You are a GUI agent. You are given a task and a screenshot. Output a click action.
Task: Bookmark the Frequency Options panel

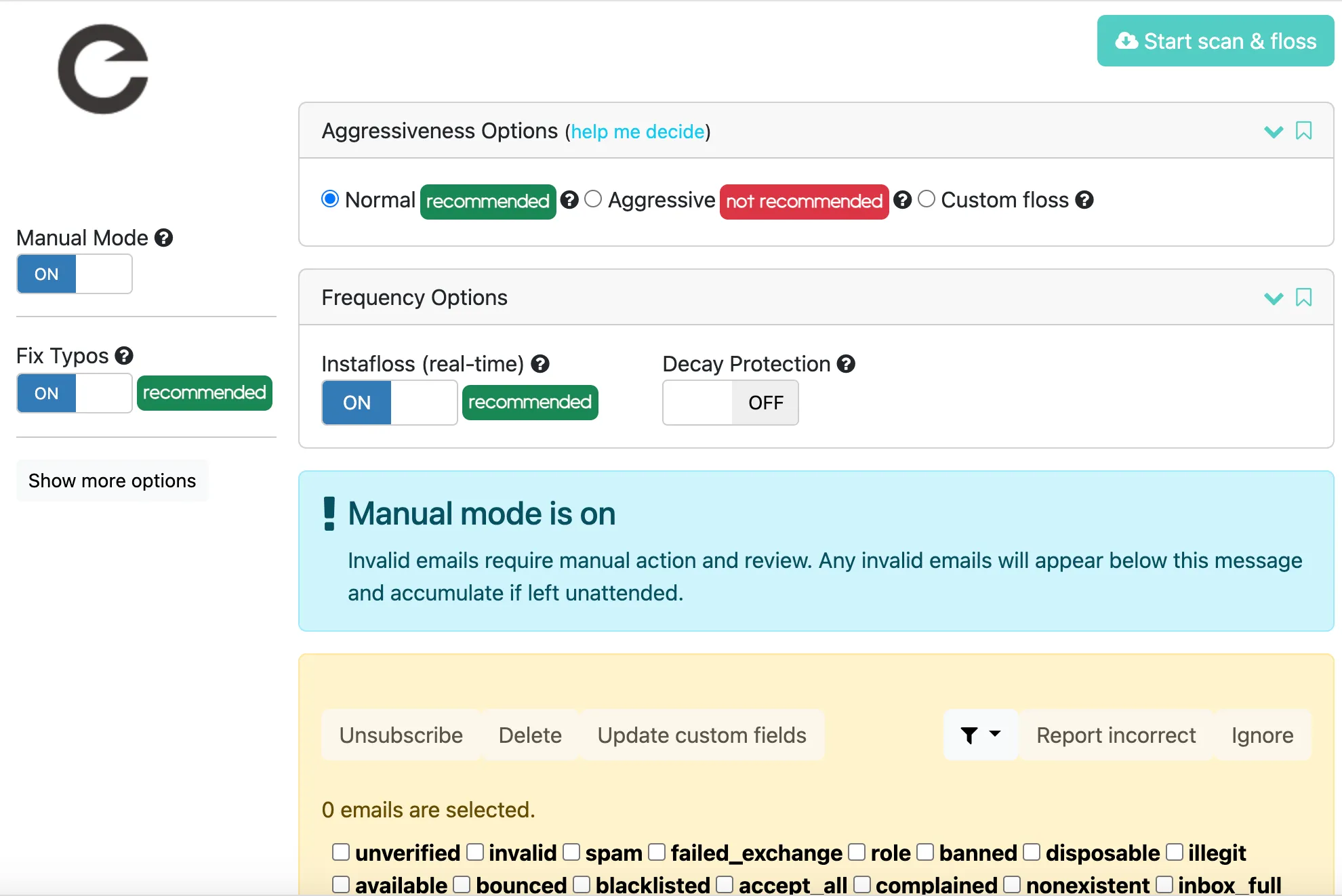1303,297
